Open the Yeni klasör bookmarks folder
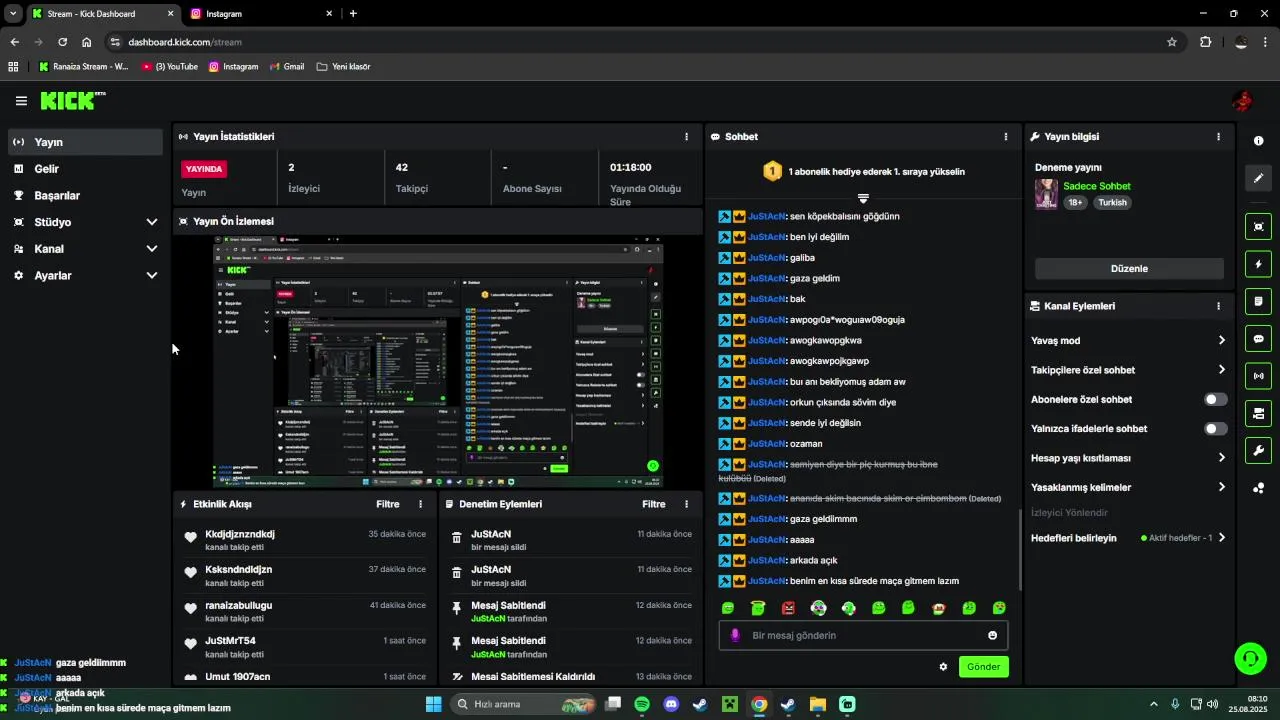The image size is (1280, 720). [343, 67]
